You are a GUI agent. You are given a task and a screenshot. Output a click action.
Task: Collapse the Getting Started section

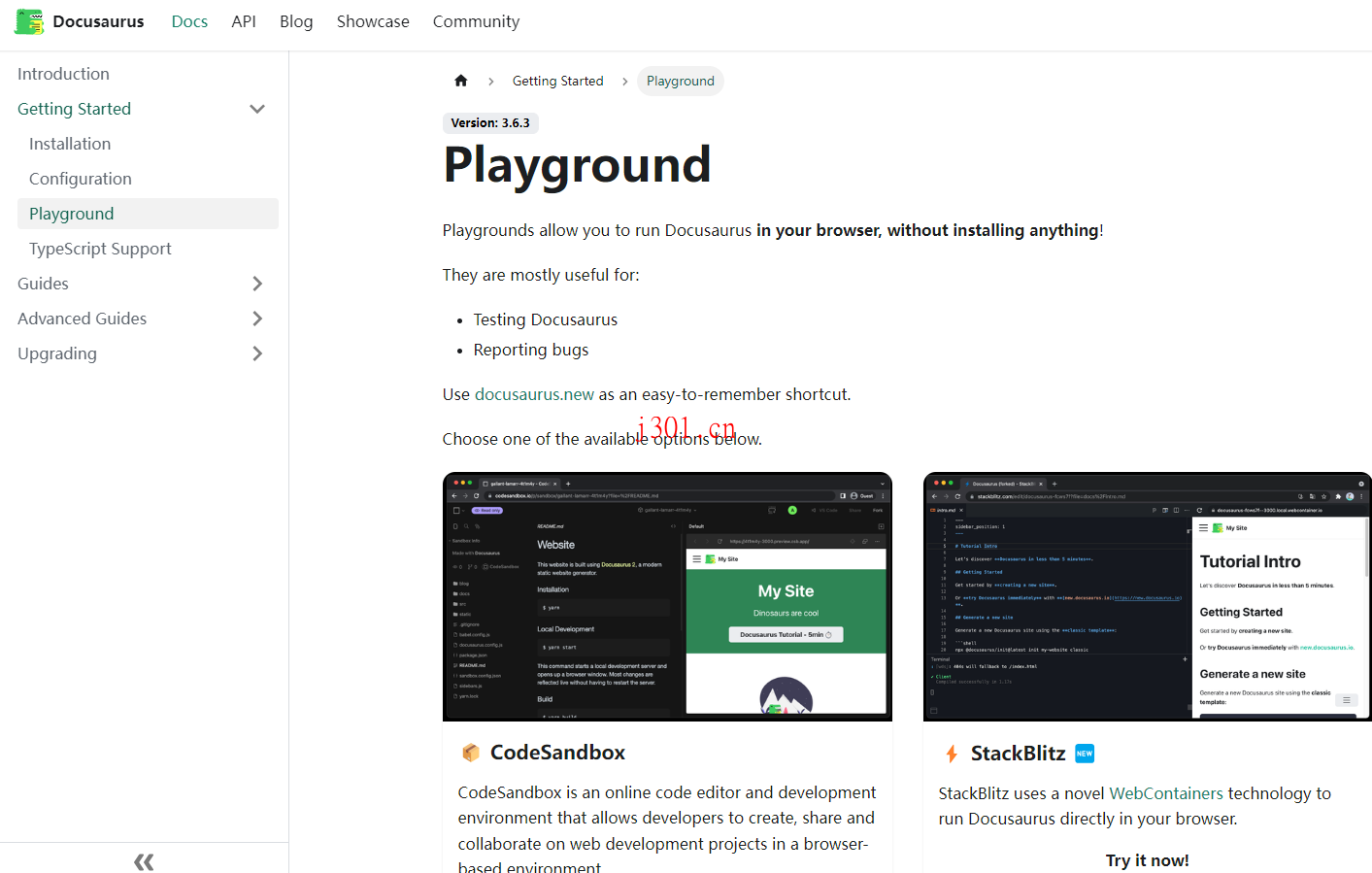(257, 109)
